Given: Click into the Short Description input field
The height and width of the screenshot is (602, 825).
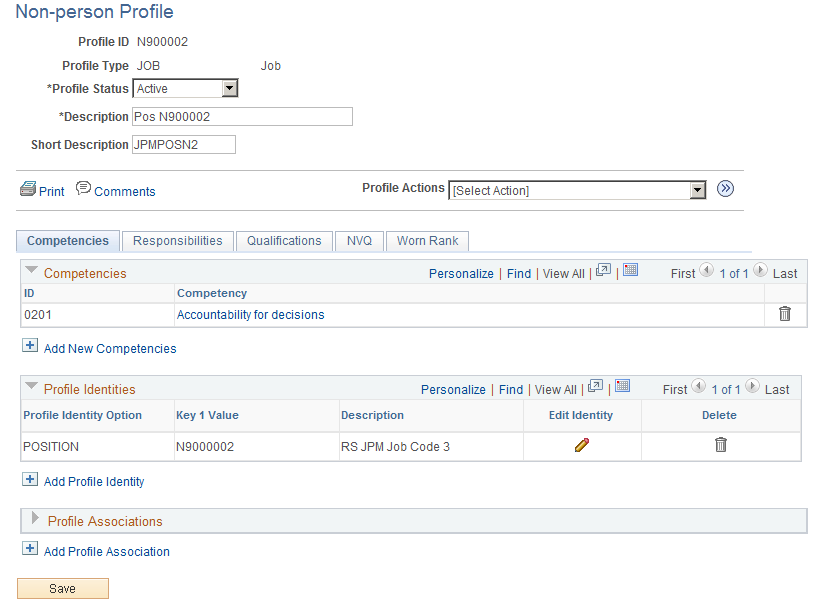Looking at the screenshot, I should point(184,144).
